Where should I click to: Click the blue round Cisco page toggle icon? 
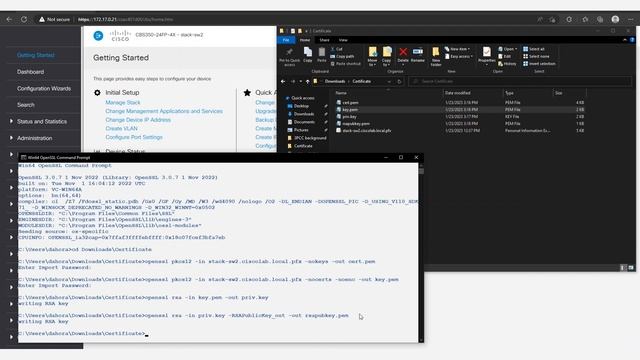click(x=98, y=36)
